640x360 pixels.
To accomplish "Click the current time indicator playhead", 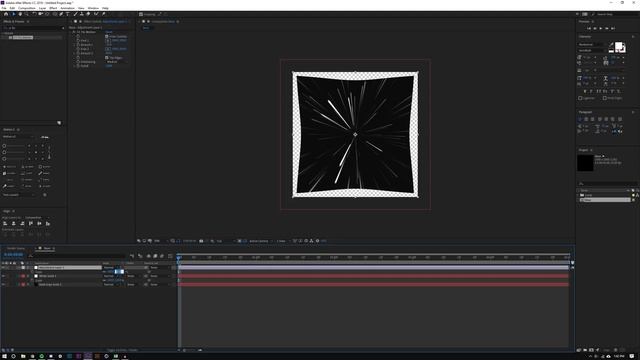I will pos(179,257).
